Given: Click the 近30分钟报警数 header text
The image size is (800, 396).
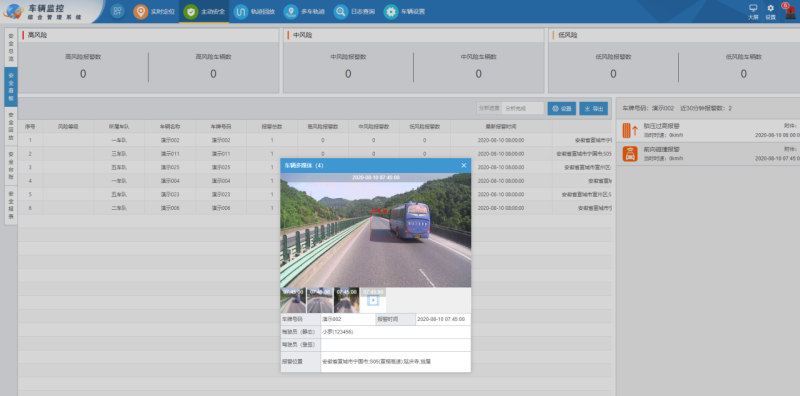Looking at the screenshot, I should 707,109.
